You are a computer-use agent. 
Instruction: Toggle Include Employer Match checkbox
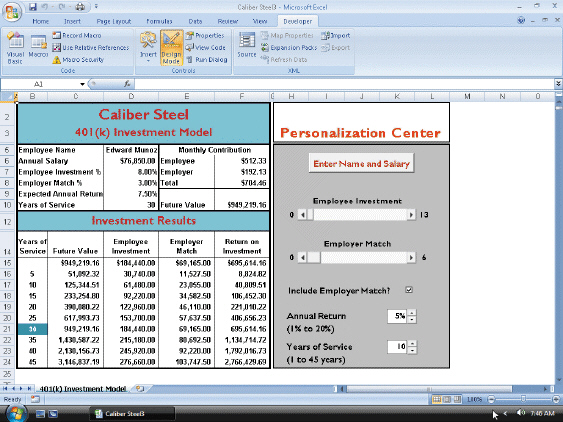409,290
